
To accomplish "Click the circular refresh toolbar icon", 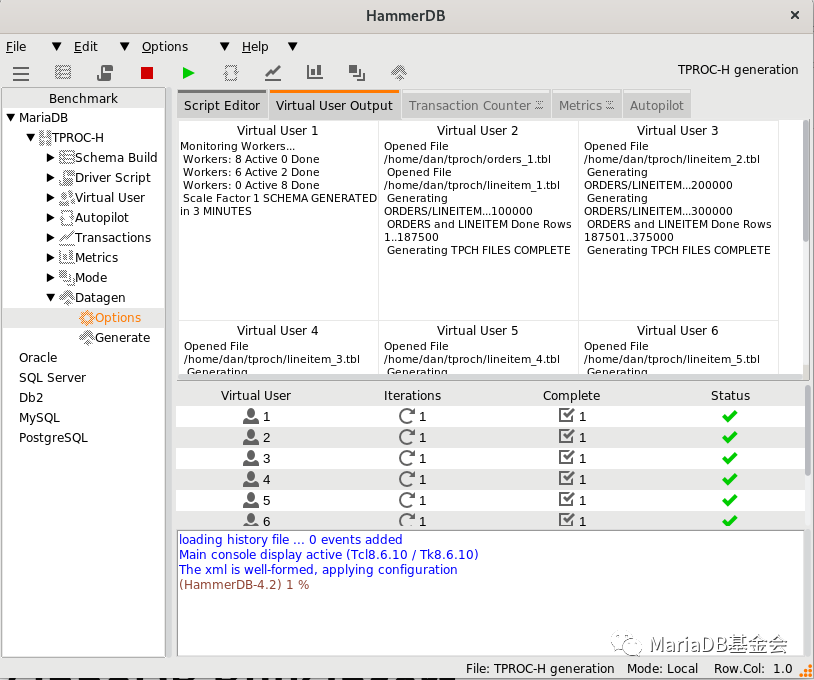I will tap(229, 72).
